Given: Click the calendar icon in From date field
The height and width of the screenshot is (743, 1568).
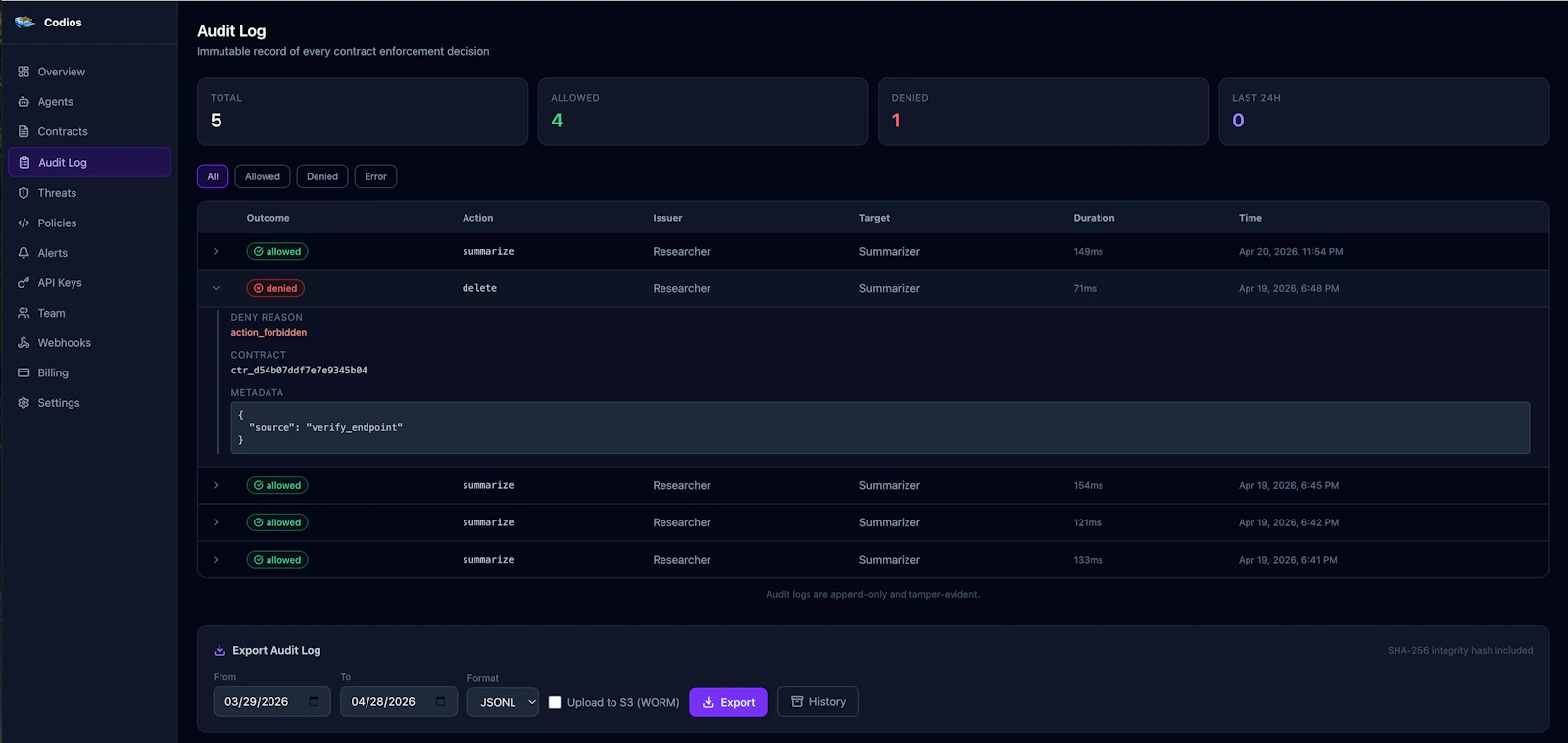Looking at the screenshot, I should point(314,701).
